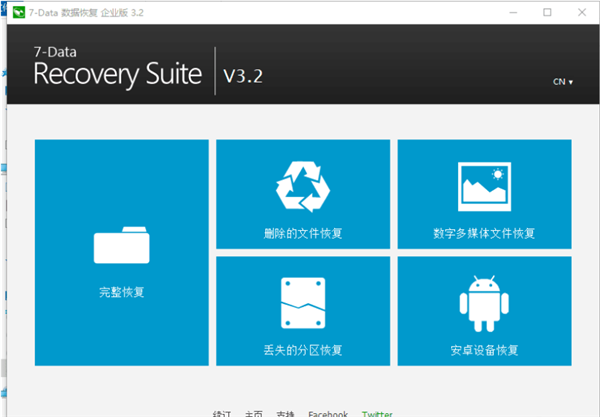Open the 主页 link in footer

tap(254, 413)
